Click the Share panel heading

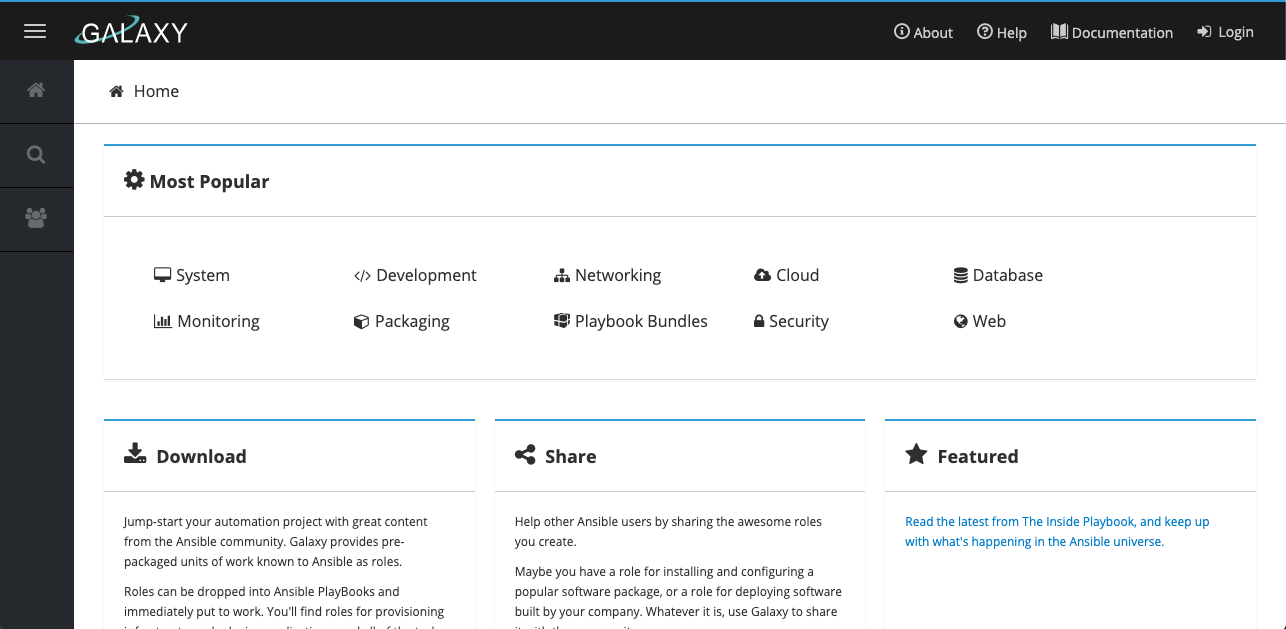[570, 456]
